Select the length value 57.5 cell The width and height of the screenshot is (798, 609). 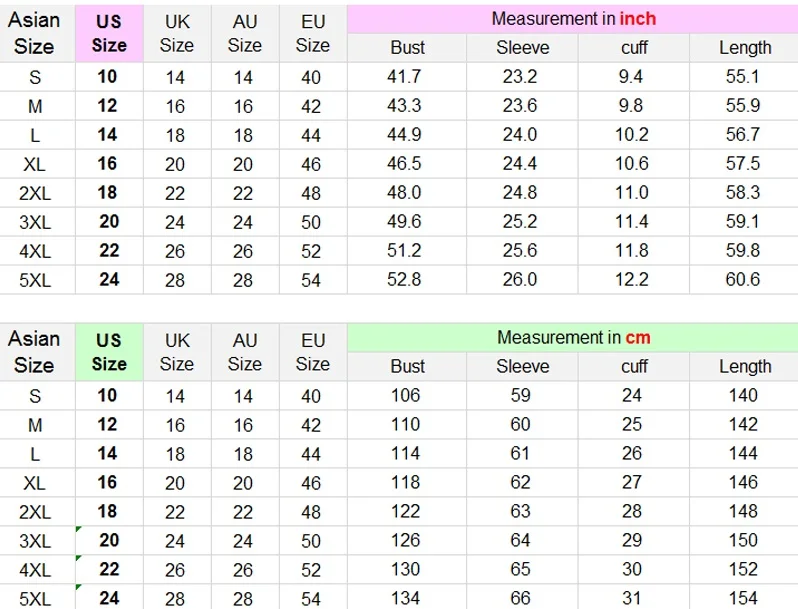tap(744, 164)
